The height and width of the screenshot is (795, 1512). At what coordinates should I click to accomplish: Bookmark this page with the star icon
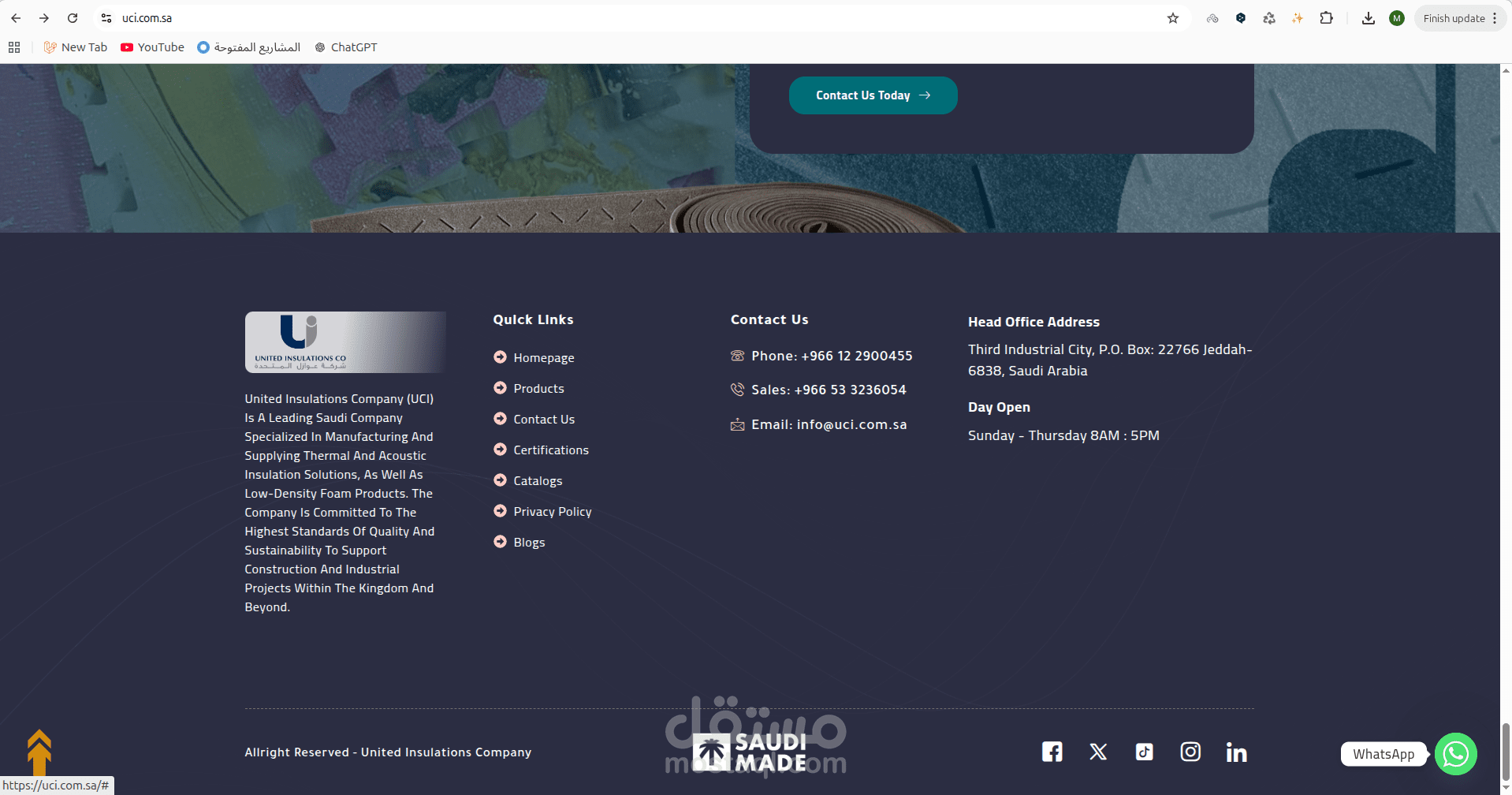[x=1173, y=18]
